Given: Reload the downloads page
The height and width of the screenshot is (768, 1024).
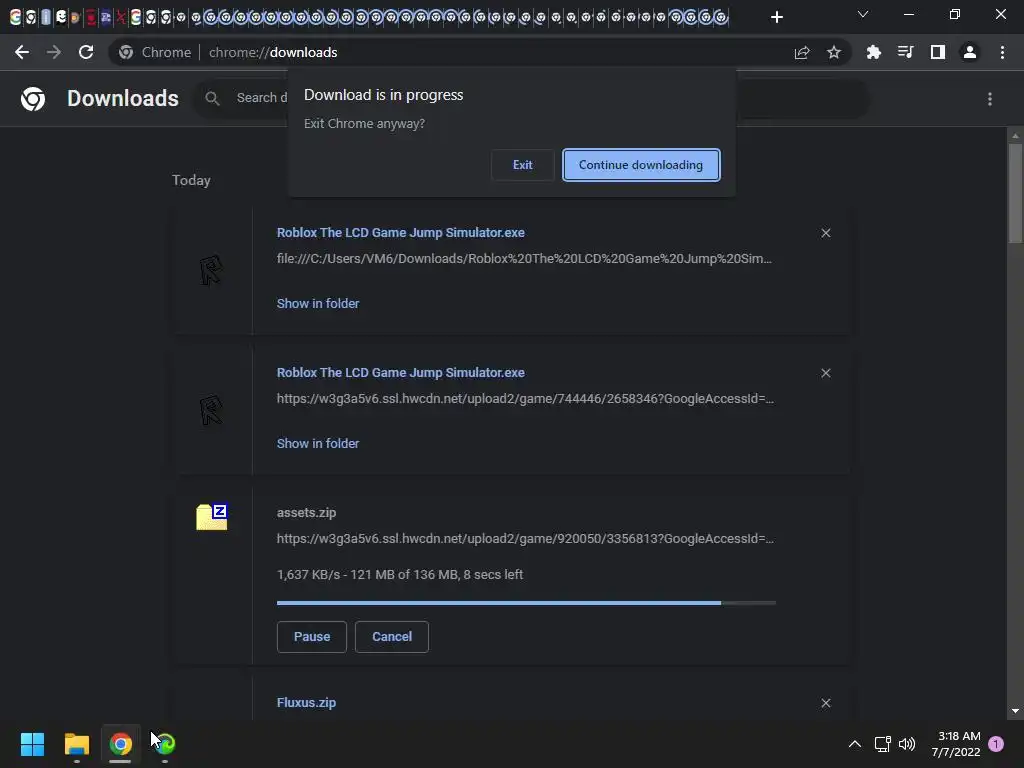Looking at the screenshot, I should pyautogui.click(x=86, y=52).
